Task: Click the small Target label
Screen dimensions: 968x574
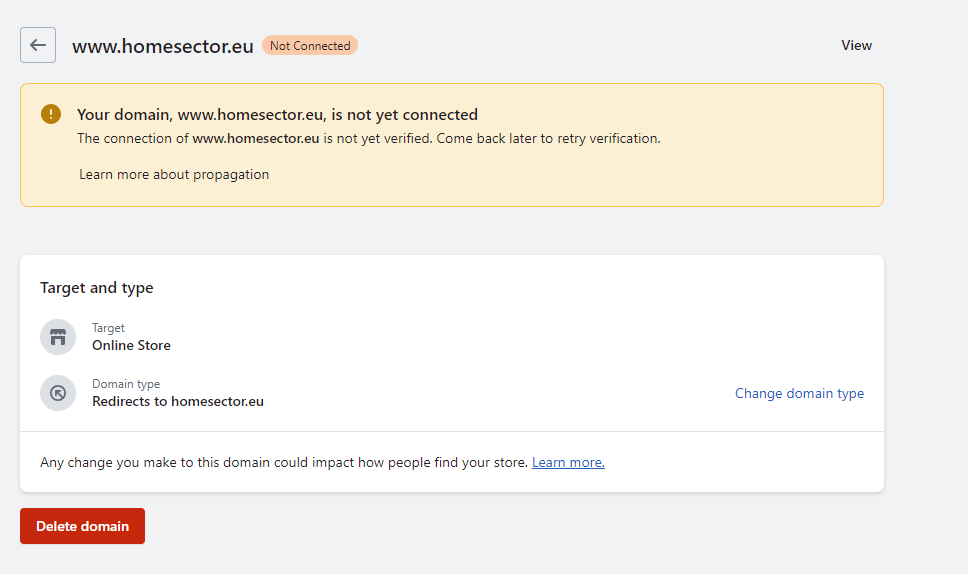Action: coord(108,328)
